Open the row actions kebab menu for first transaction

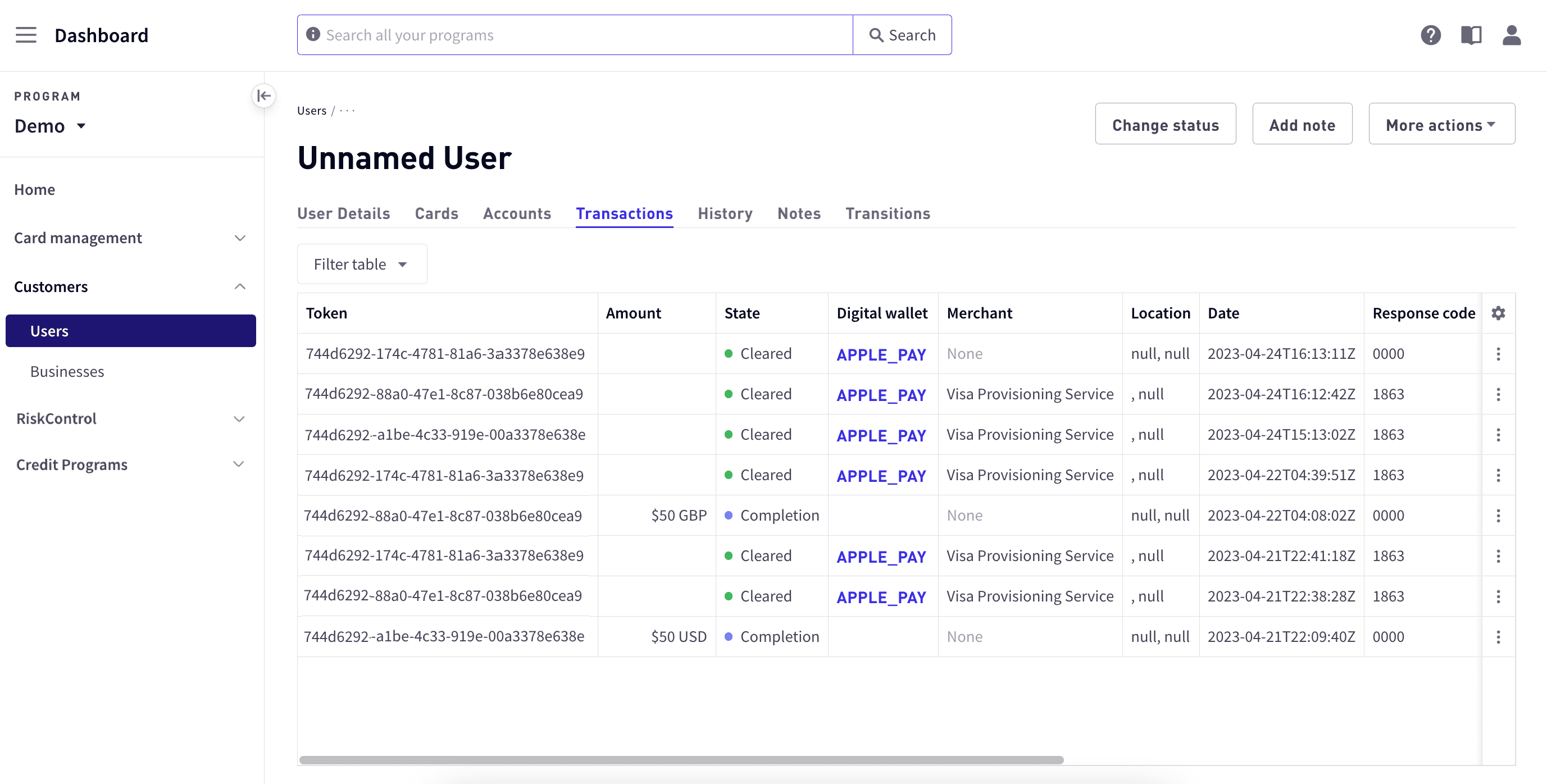(1498, 354)
